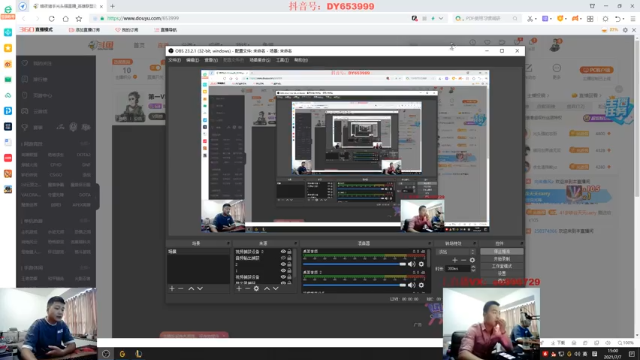640x360 pixels.
Task: Remove scene transition with minus icon
Action: point(463,260)
